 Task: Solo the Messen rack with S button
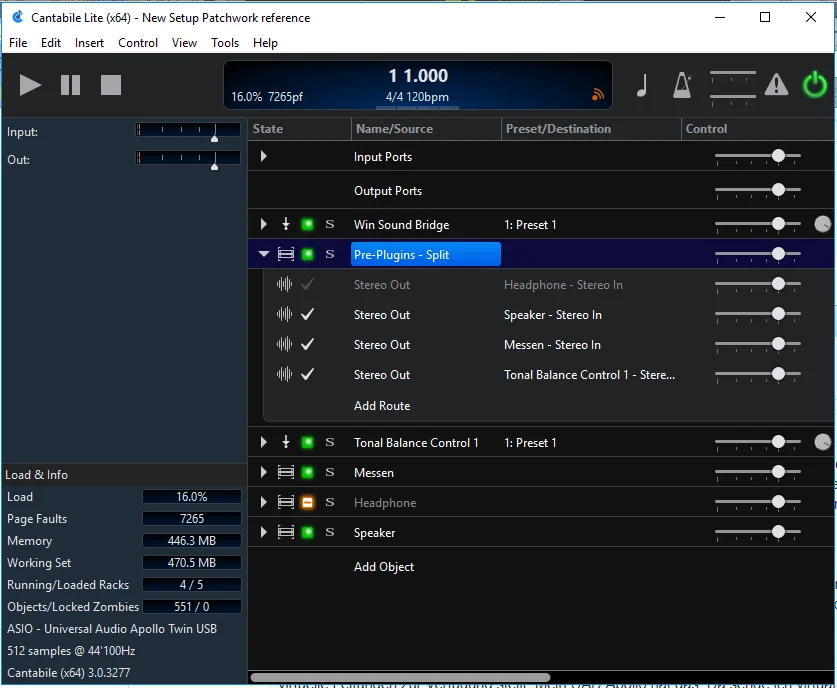tap(330, 472)
